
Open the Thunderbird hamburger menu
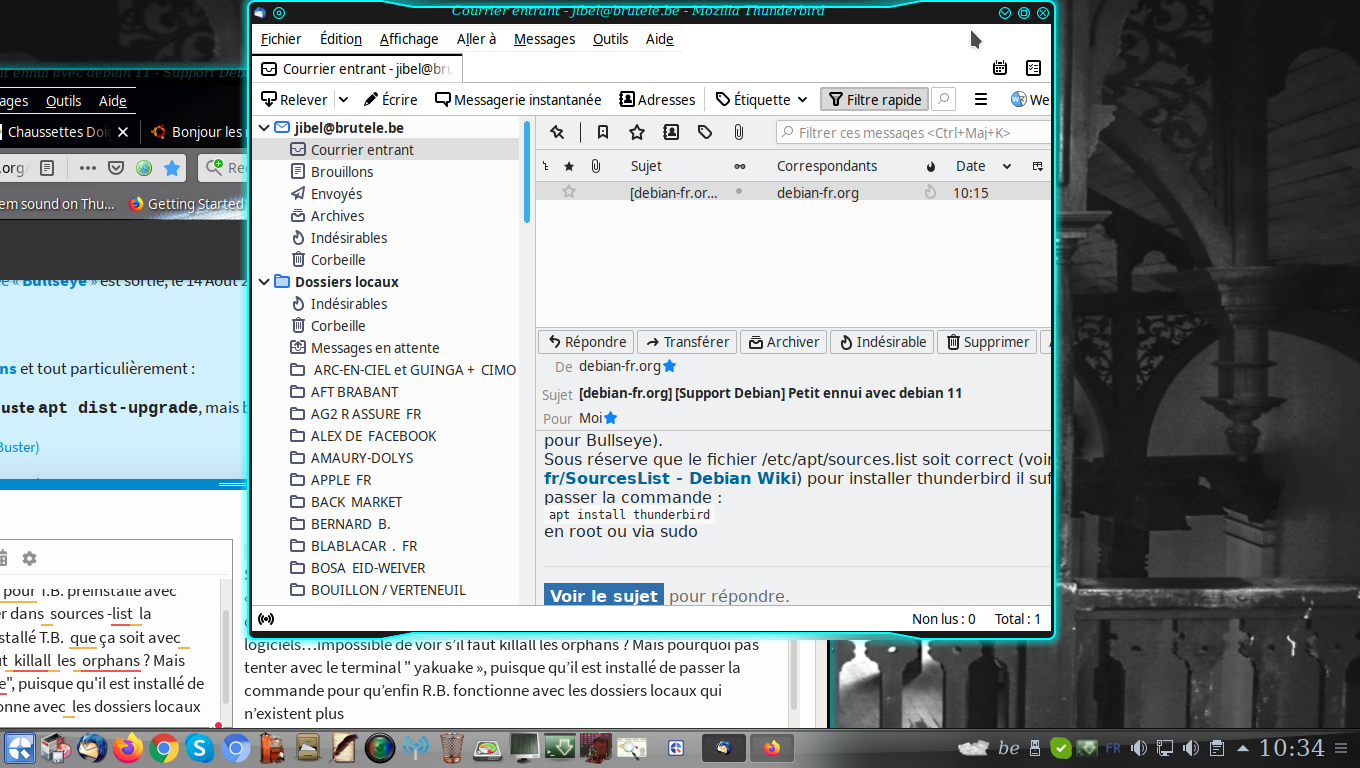(981, 99)
